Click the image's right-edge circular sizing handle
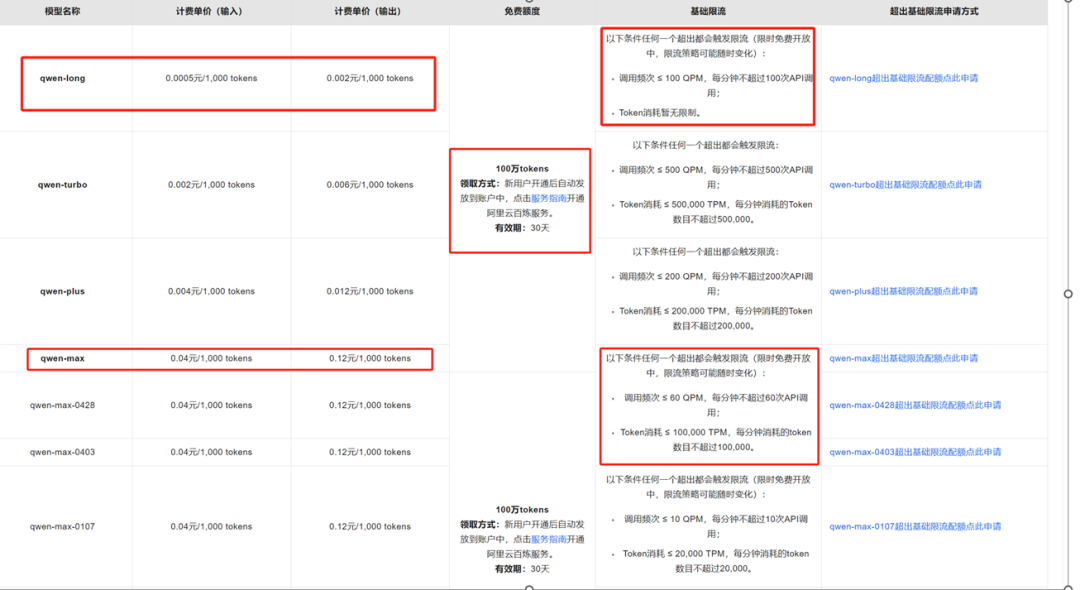This screenshot has width=1080, height=590. (1068, 294)
